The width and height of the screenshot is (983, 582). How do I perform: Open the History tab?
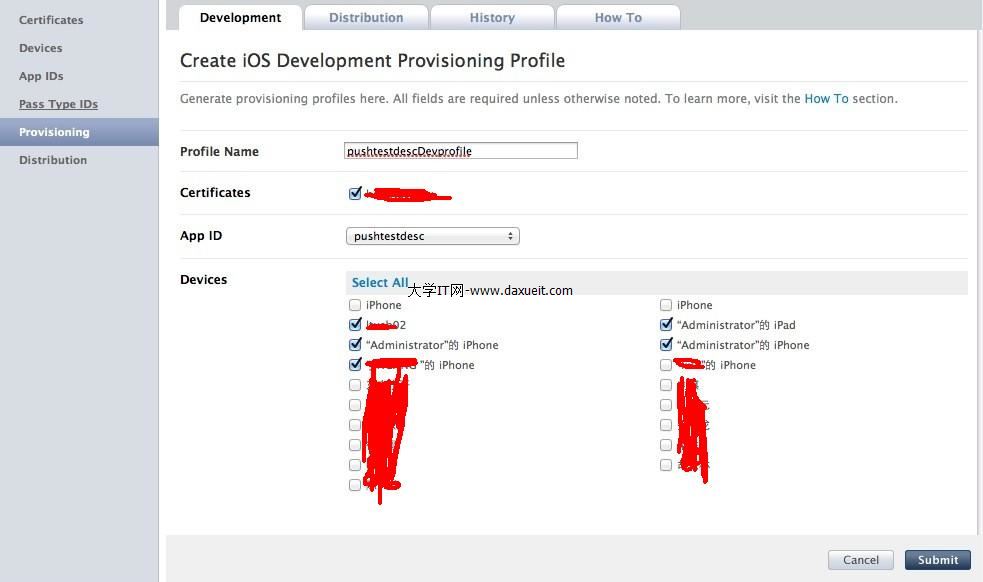coord(492,17)
